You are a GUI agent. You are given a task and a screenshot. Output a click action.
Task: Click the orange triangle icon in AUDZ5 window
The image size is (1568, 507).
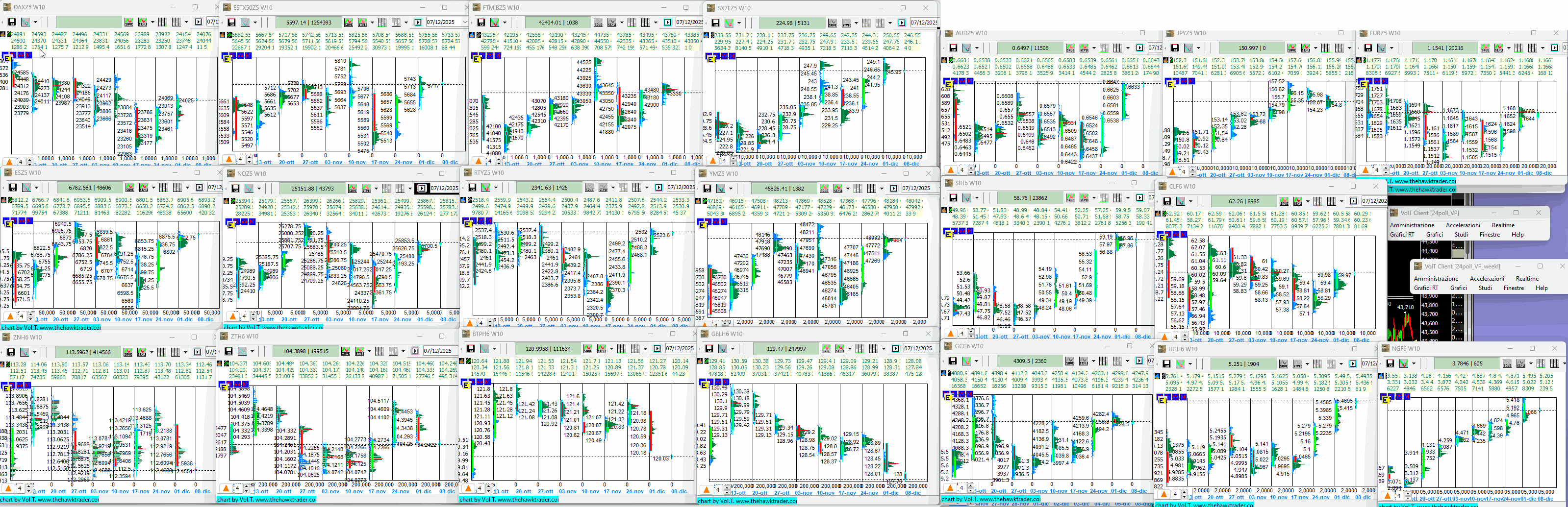(950, 169)
